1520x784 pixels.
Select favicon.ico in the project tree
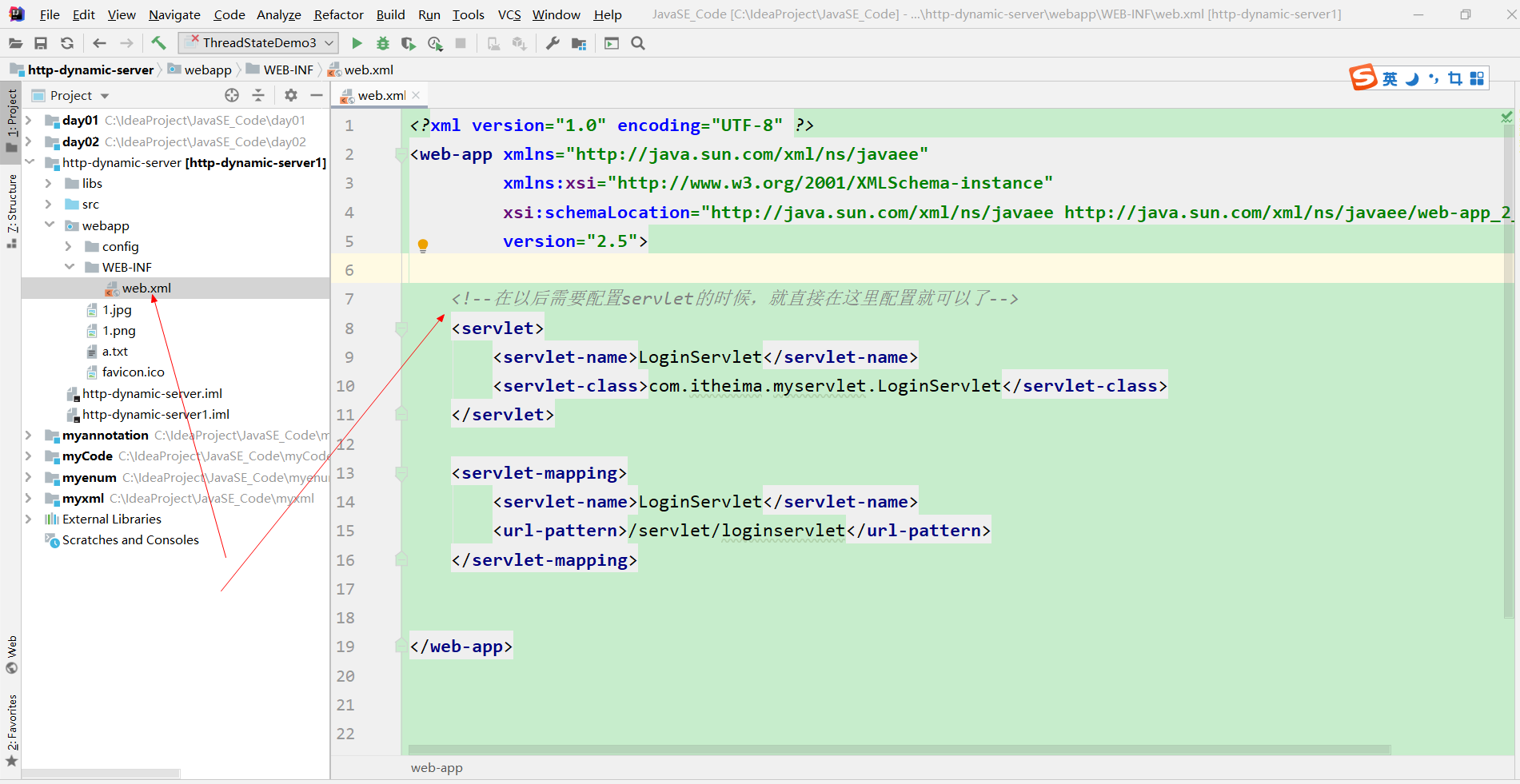[x=133, y=372]
